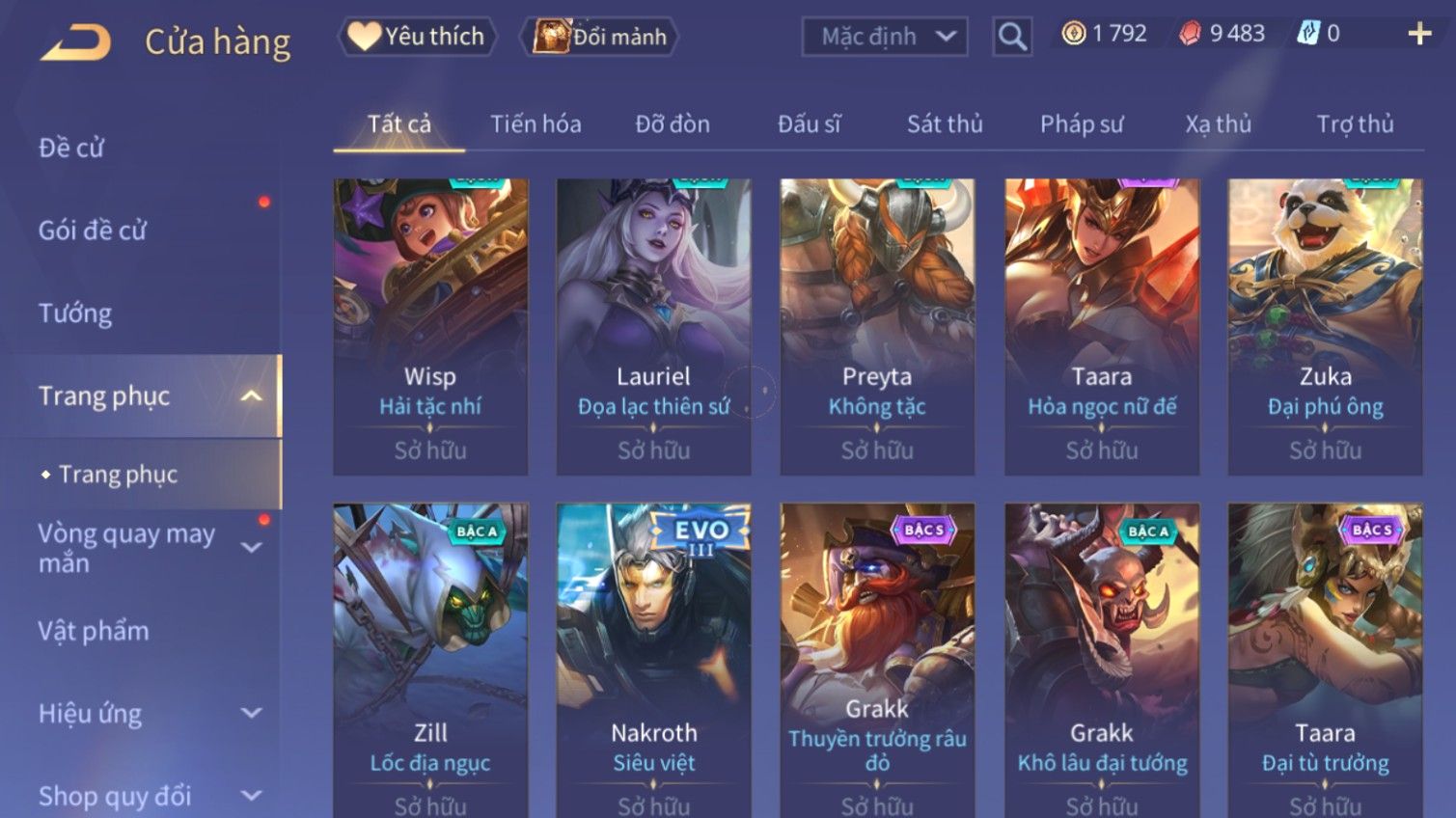Expand Vòng quay may mắn section
1456x818 pixels.
(x=252, y=548)
